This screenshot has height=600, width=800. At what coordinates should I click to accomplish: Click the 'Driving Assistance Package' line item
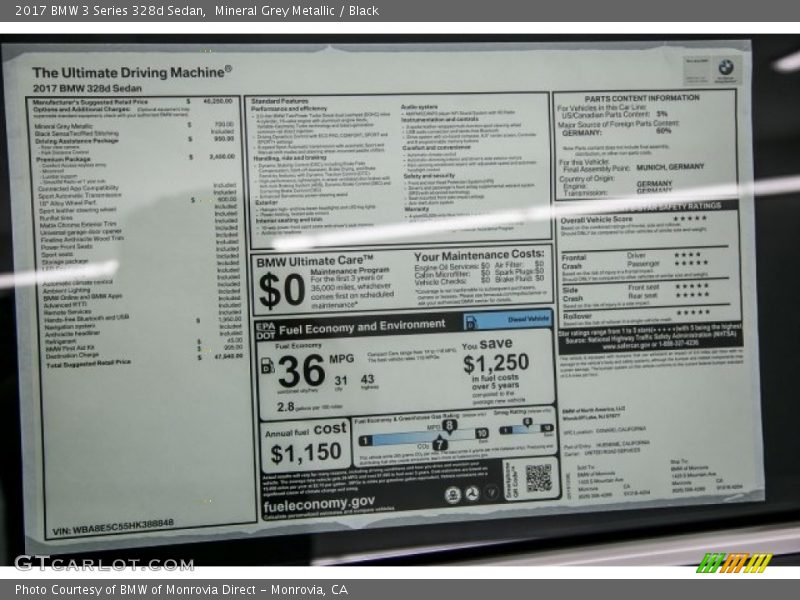click(x=134, y=140)
